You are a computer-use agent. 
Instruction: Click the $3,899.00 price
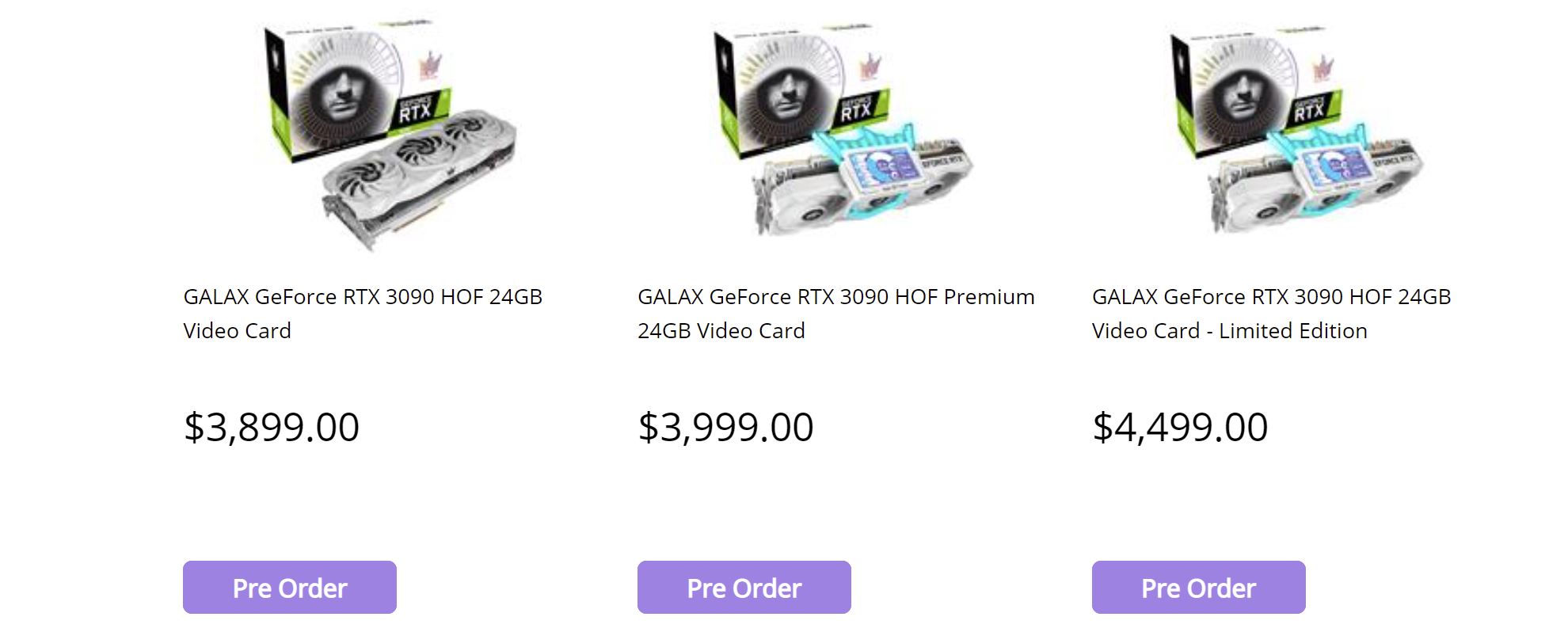pyautogui.click(x=272, y=427)
